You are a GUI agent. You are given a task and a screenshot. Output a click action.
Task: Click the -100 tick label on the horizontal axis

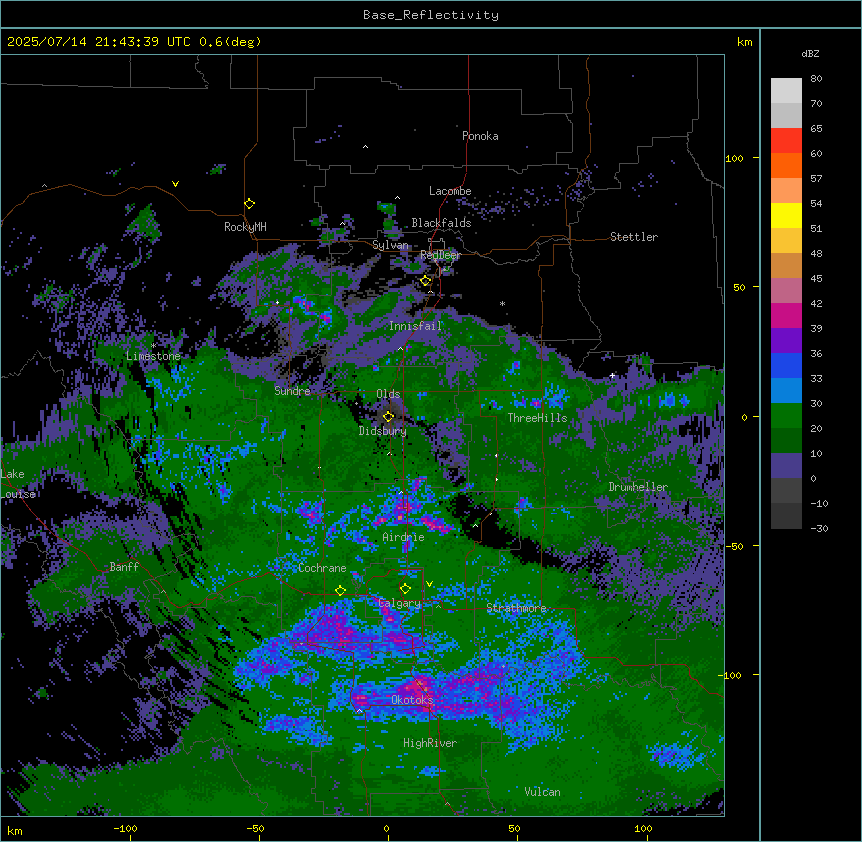point(125,828)
